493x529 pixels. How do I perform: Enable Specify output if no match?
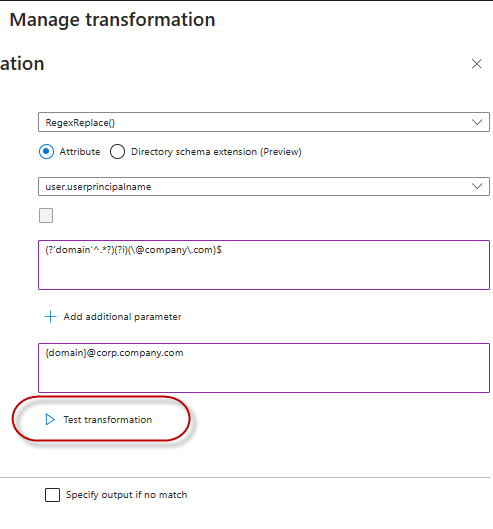pyautogui.click(x=52, y=495)
